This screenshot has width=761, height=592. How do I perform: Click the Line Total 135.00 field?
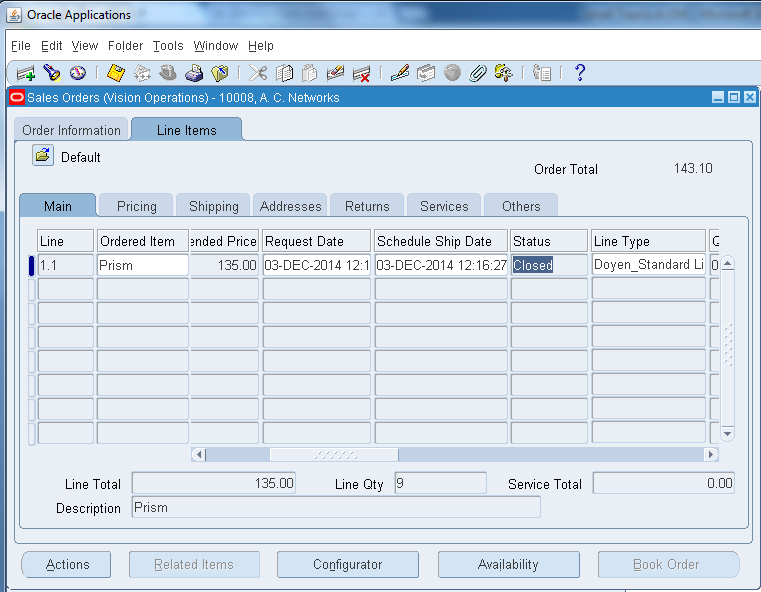214,483
